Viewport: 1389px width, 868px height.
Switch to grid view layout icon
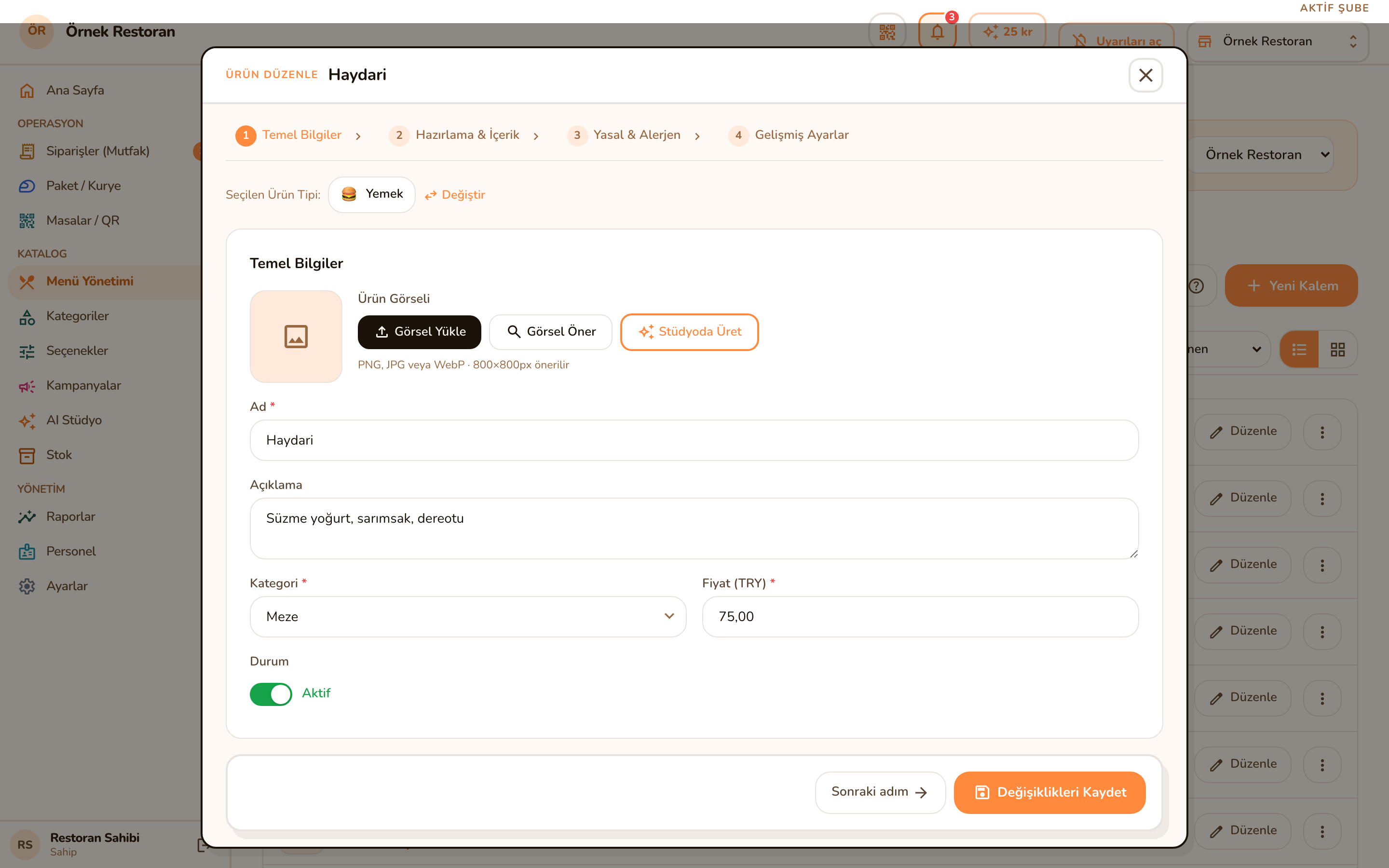(x=1337, y=350)
